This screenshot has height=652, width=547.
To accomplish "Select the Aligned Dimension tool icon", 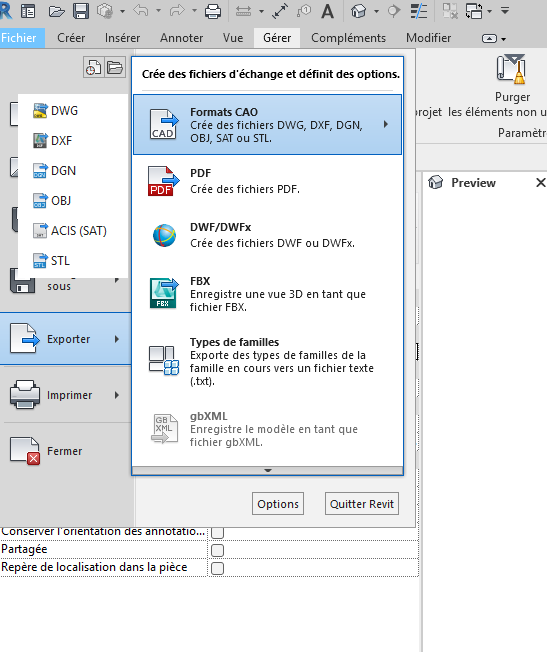I will tap(280, 11).
